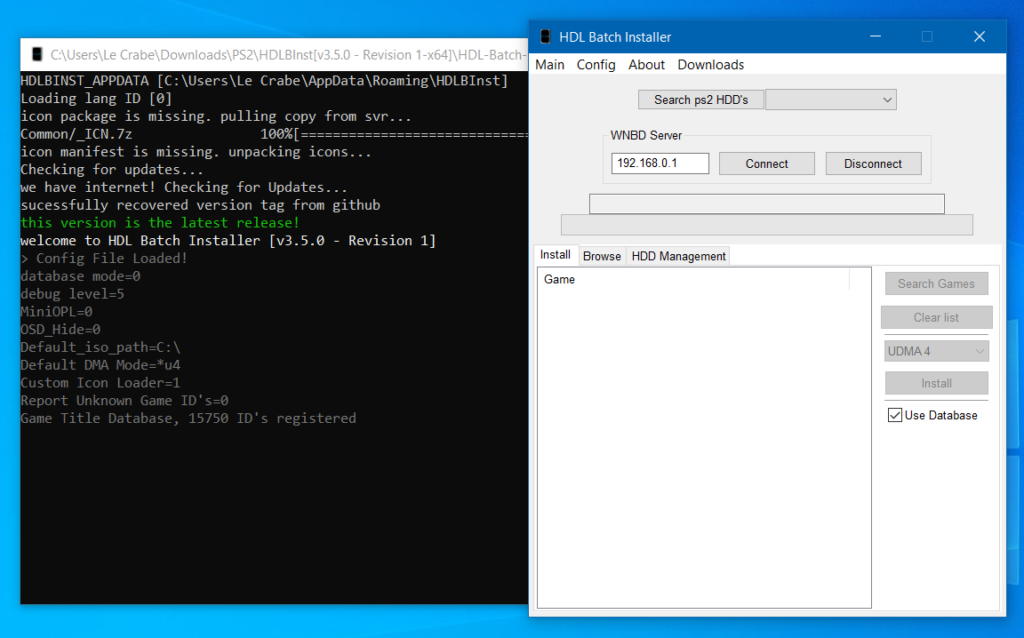1024x638 pixels.
Task: Open the Config menu
Action: point(596,65)
